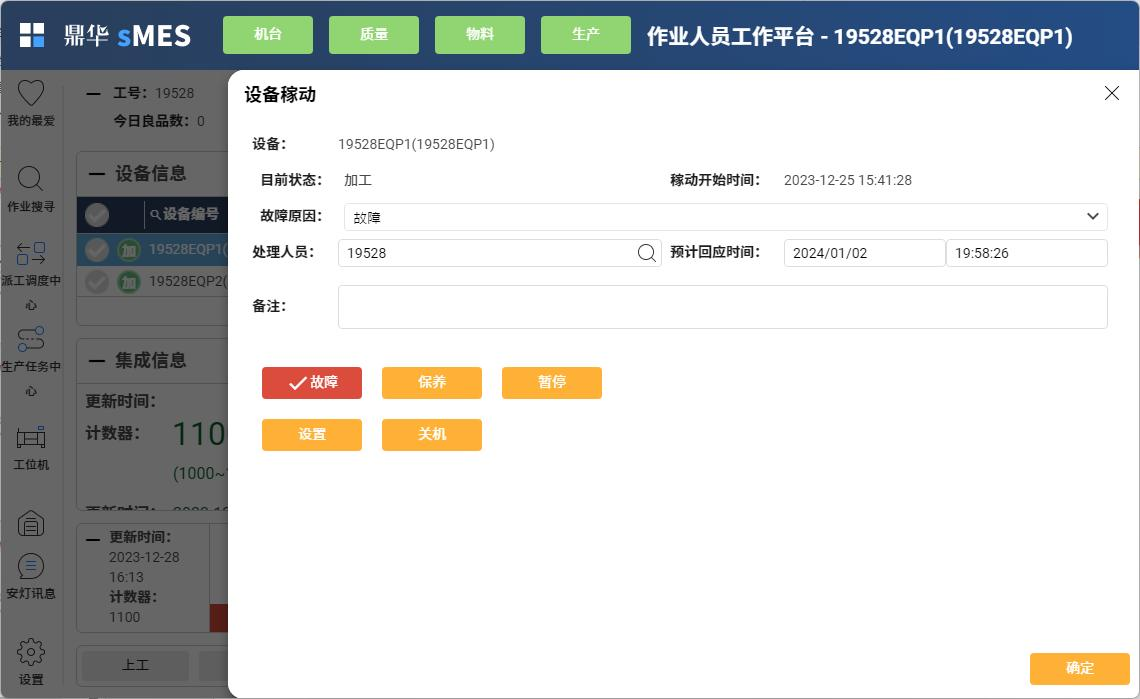Toggle select-all checkbox in device table header
Image resolution: width=1140 pixels, height=699 pixels.
click(x=97, y=215)
